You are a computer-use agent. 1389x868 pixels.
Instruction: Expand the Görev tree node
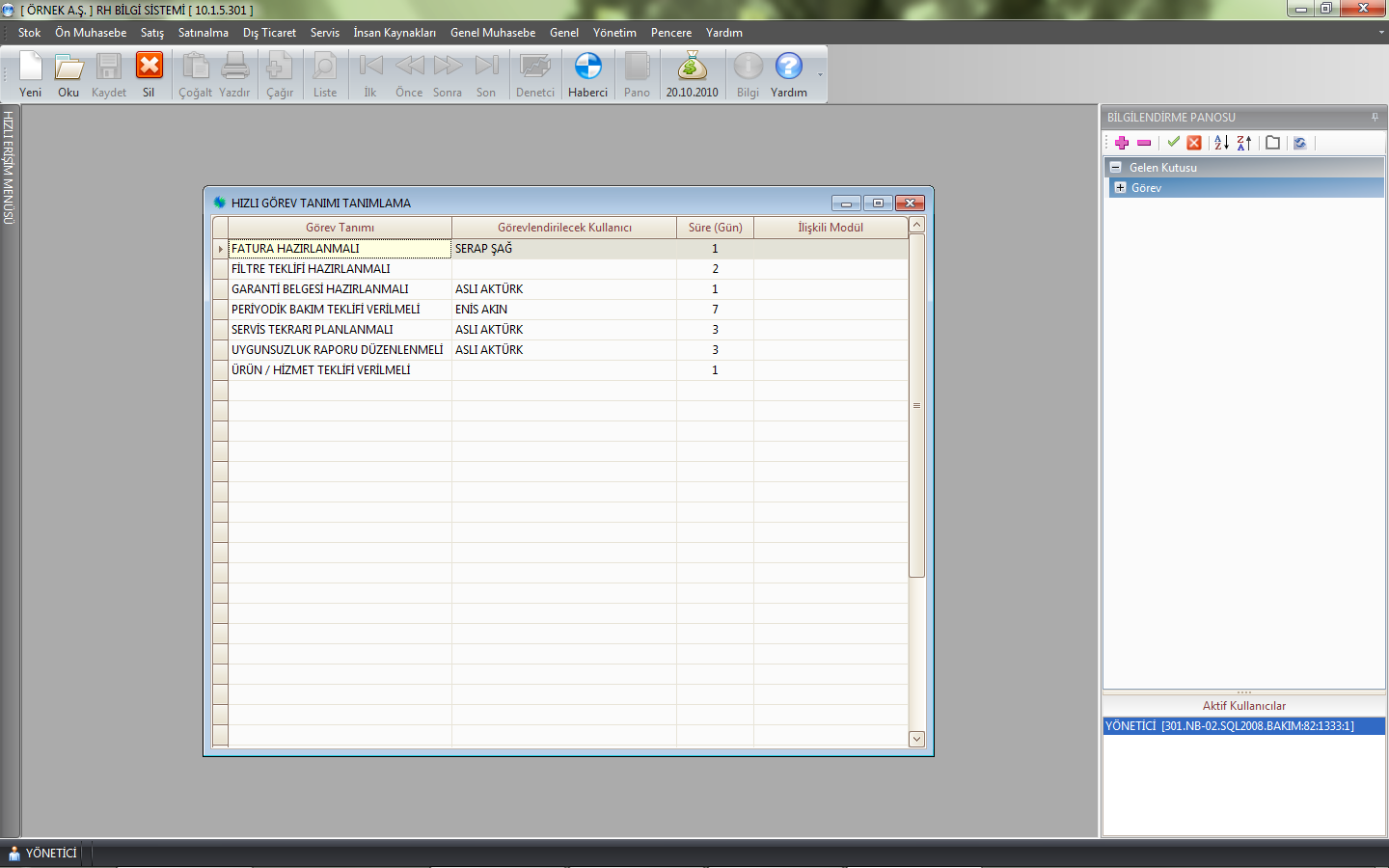pos(1121,188)
